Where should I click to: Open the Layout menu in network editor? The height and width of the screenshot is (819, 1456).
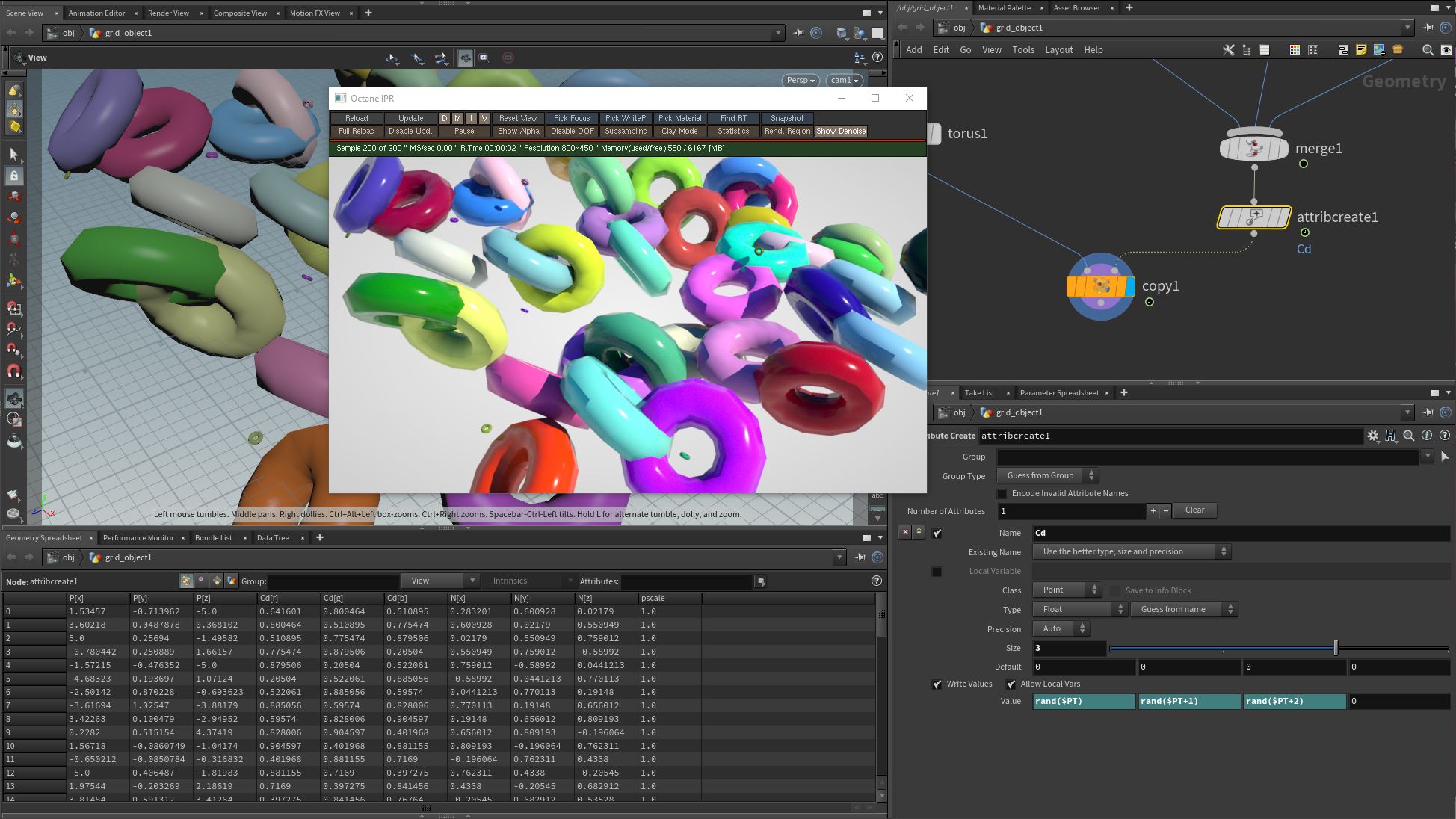pos(1058,50)
